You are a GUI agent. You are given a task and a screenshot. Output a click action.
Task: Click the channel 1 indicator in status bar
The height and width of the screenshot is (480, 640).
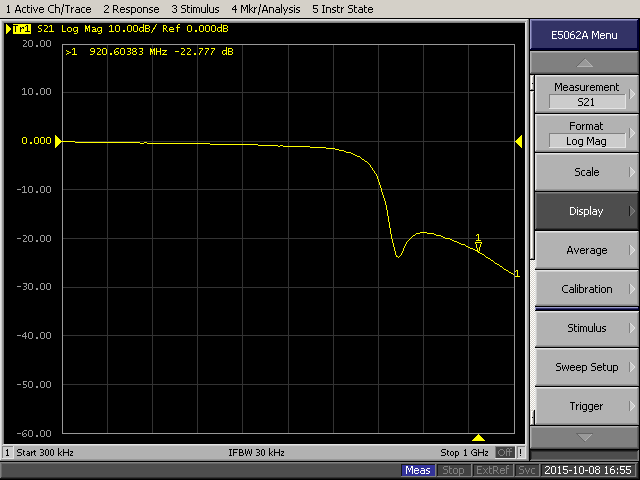coord(7,453)
